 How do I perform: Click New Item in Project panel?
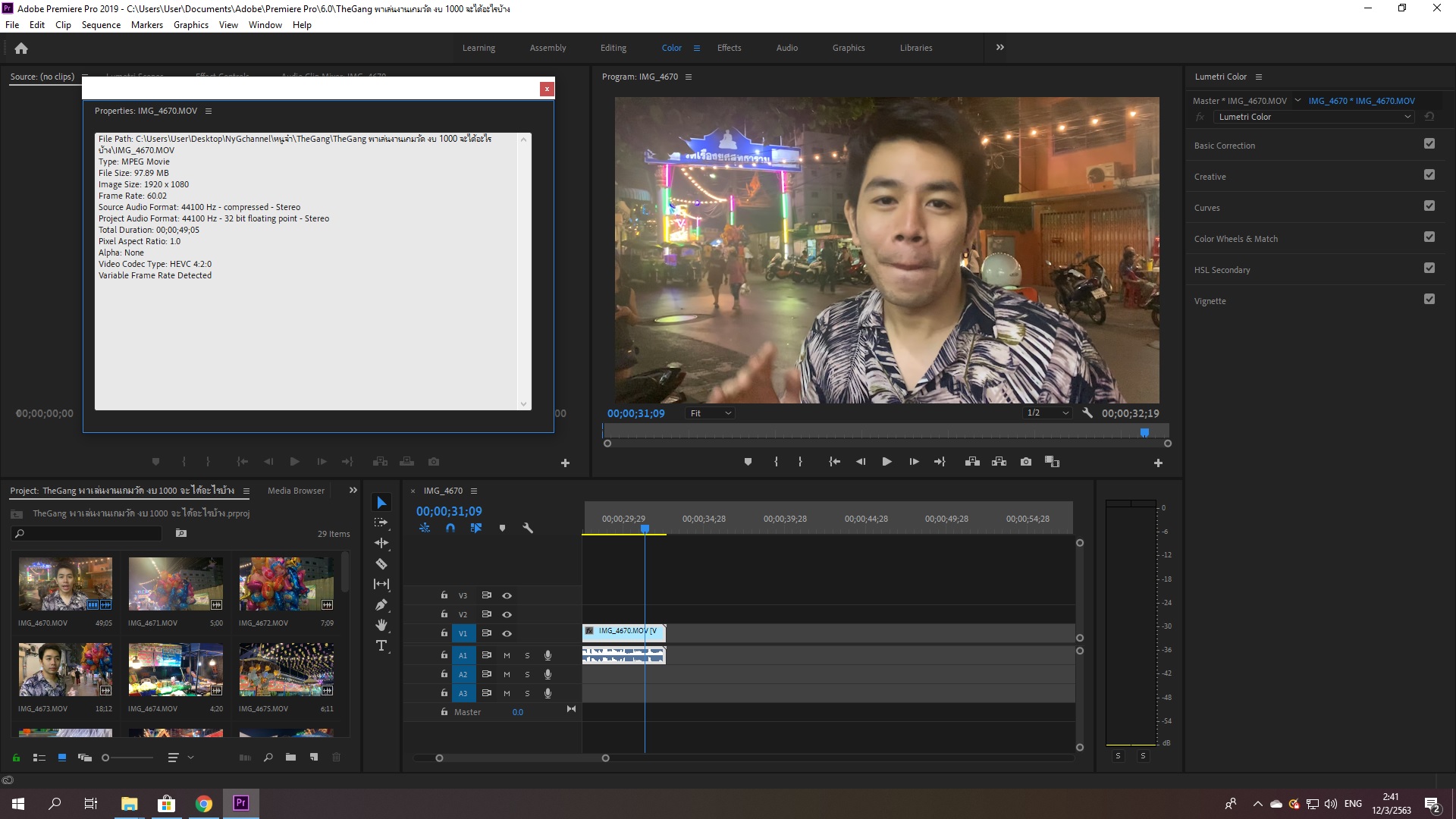tap(314, 757)
